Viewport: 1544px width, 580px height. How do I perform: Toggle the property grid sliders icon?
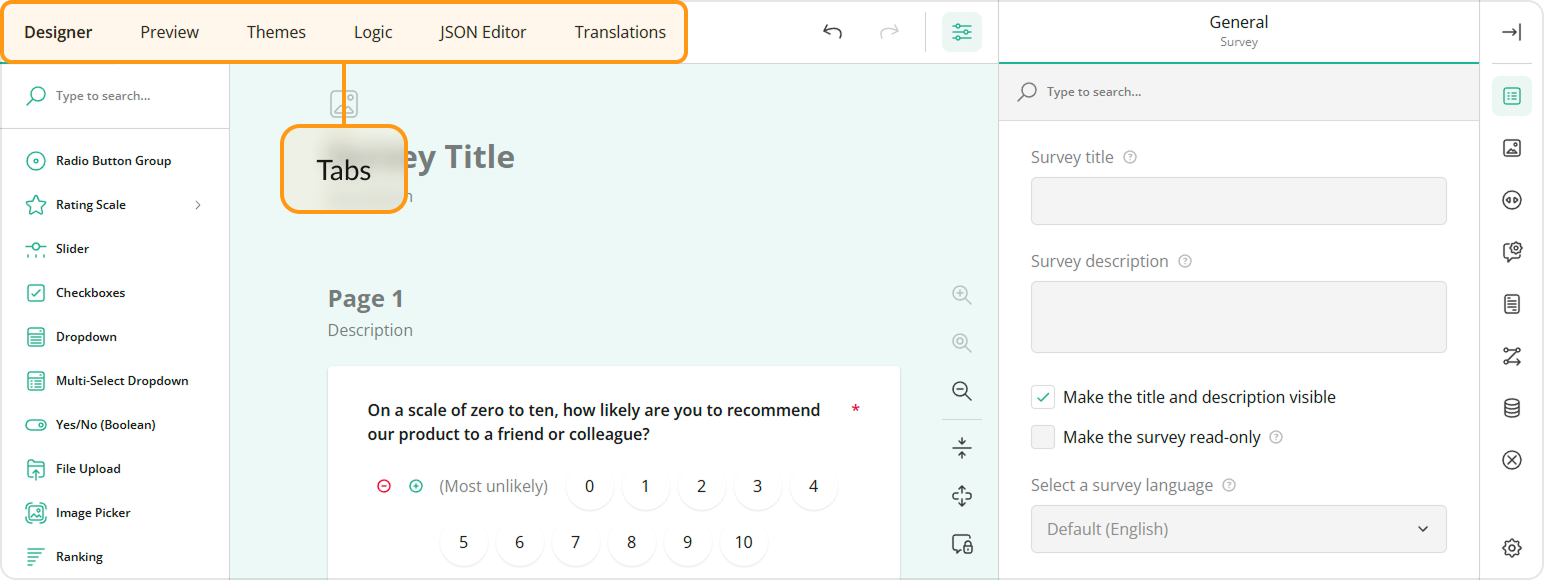pyautogui.click(x=961, y=31)
